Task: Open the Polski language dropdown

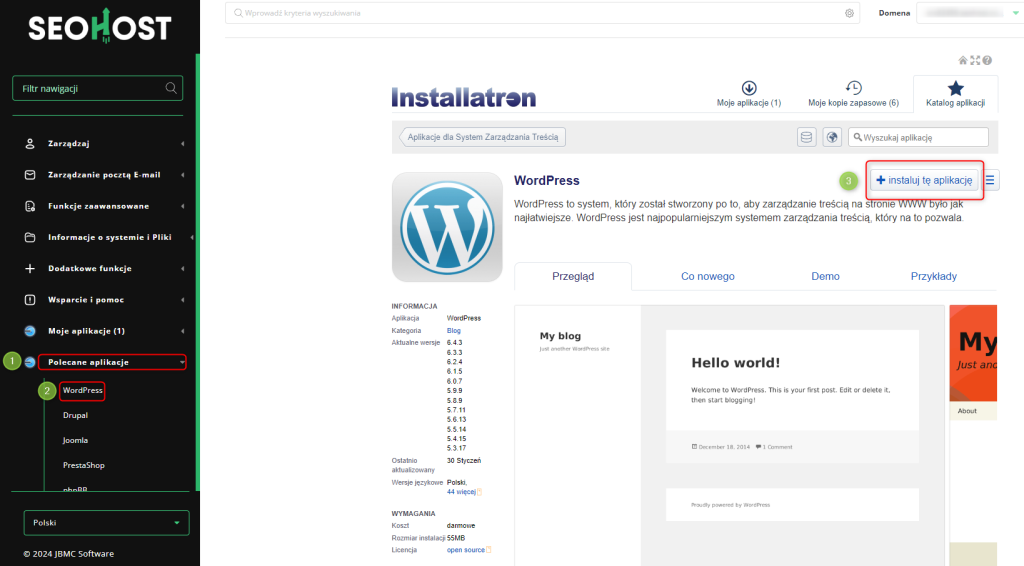Action: pyautogui.click(x=106, y=523)
